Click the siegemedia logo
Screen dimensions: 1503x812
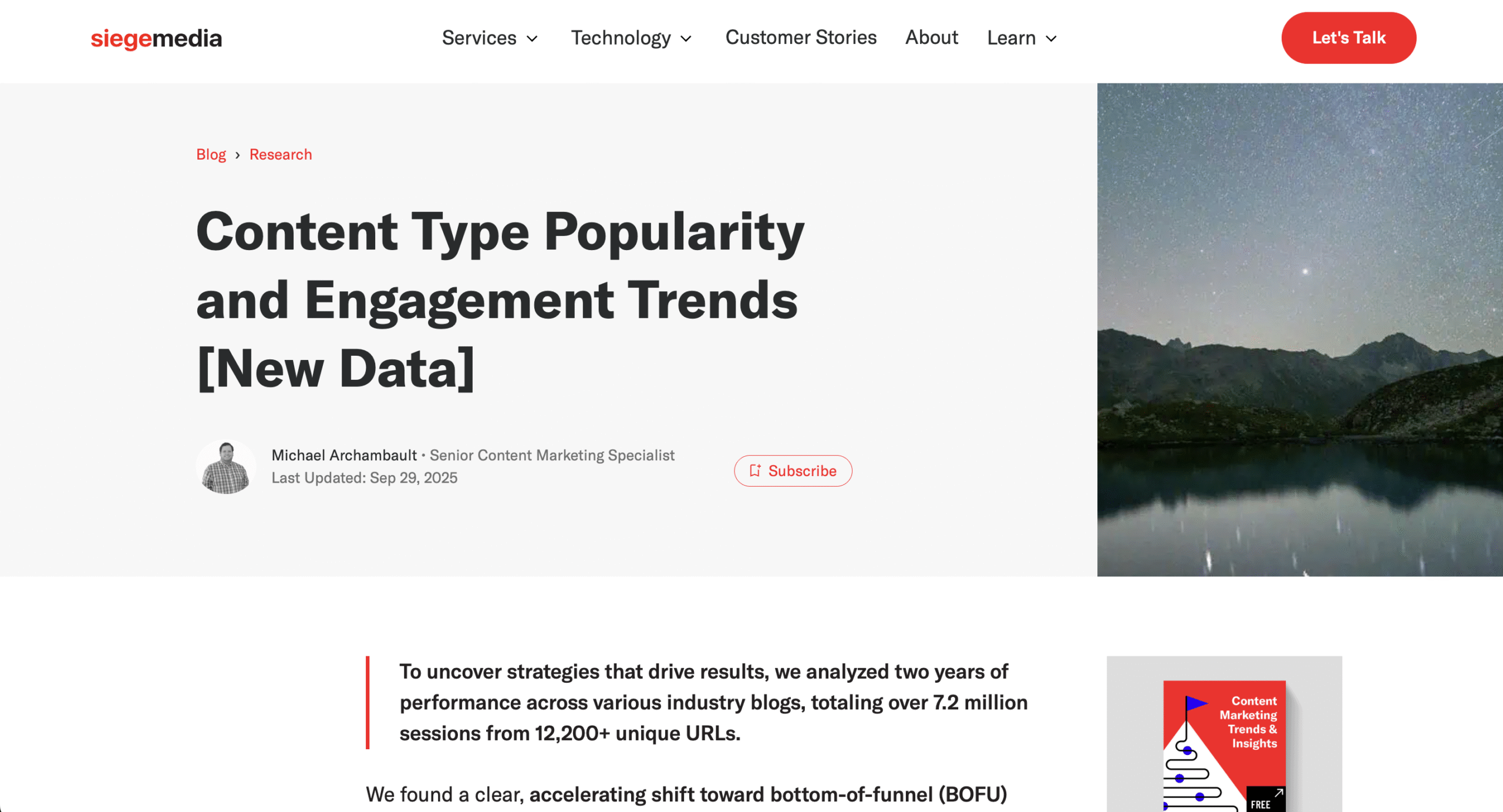(x=156, y=39)
